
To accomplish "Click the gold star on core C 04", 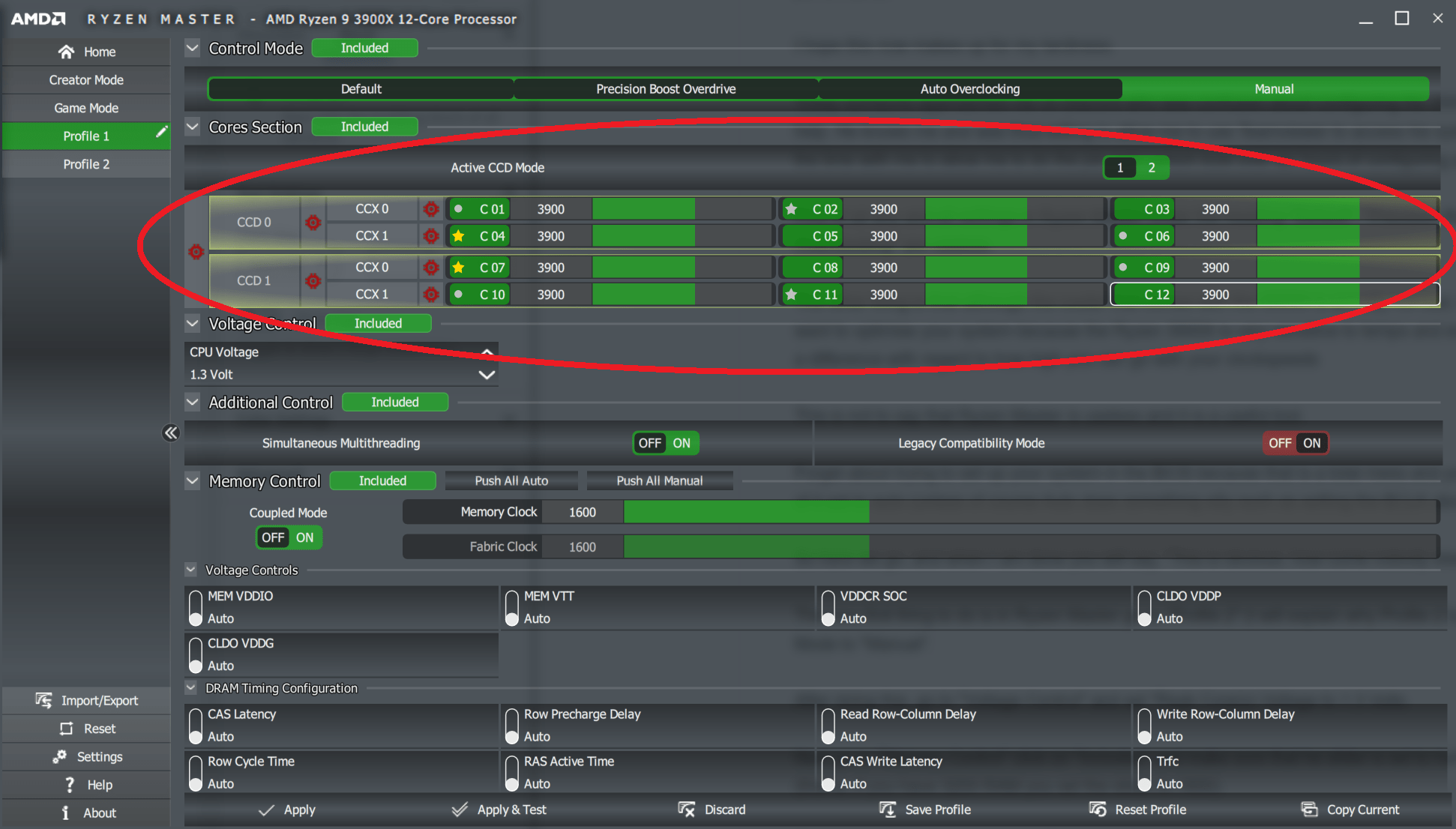I will tap(458, 236).
